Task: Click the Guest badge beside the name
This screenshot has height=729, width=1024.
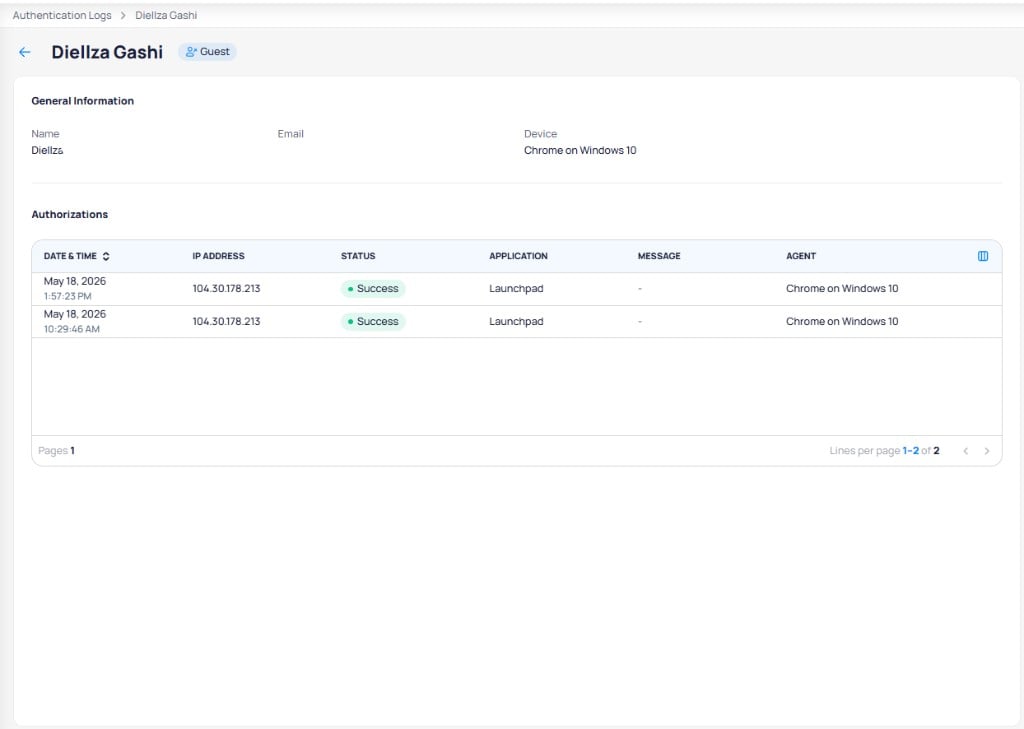Action: click(x=208, y=52)
